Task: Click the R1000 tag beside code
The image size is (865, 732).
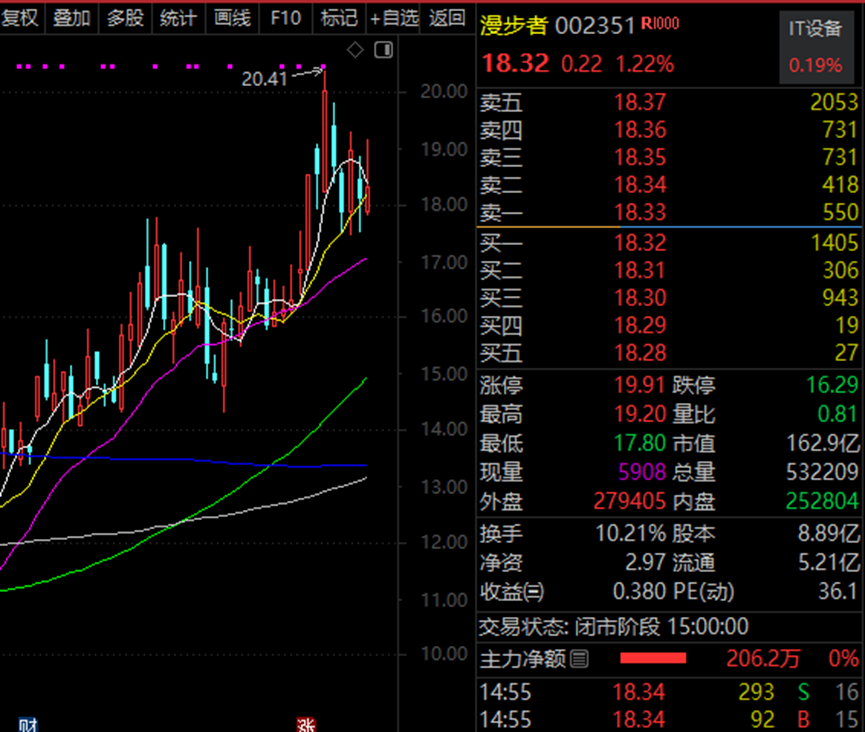Action: click(x=660, y=23)
